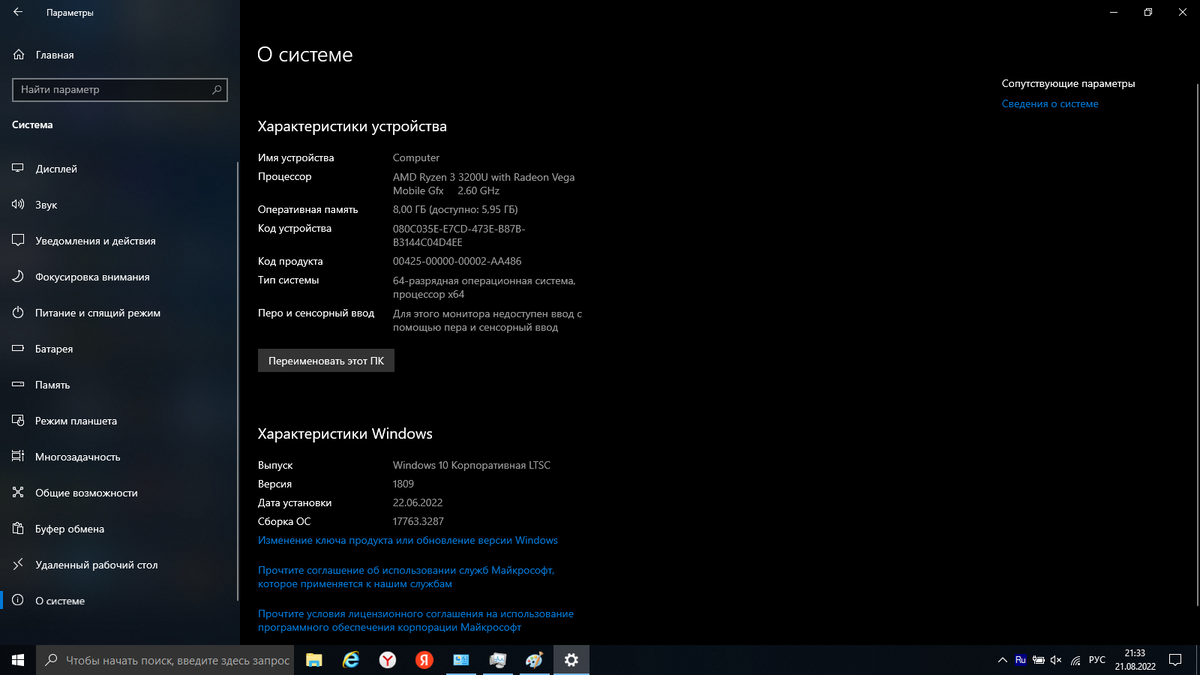Open the red Я Yandex taskbar icon
This screenshot has width=1200, height=675.
tap(424, 660)
